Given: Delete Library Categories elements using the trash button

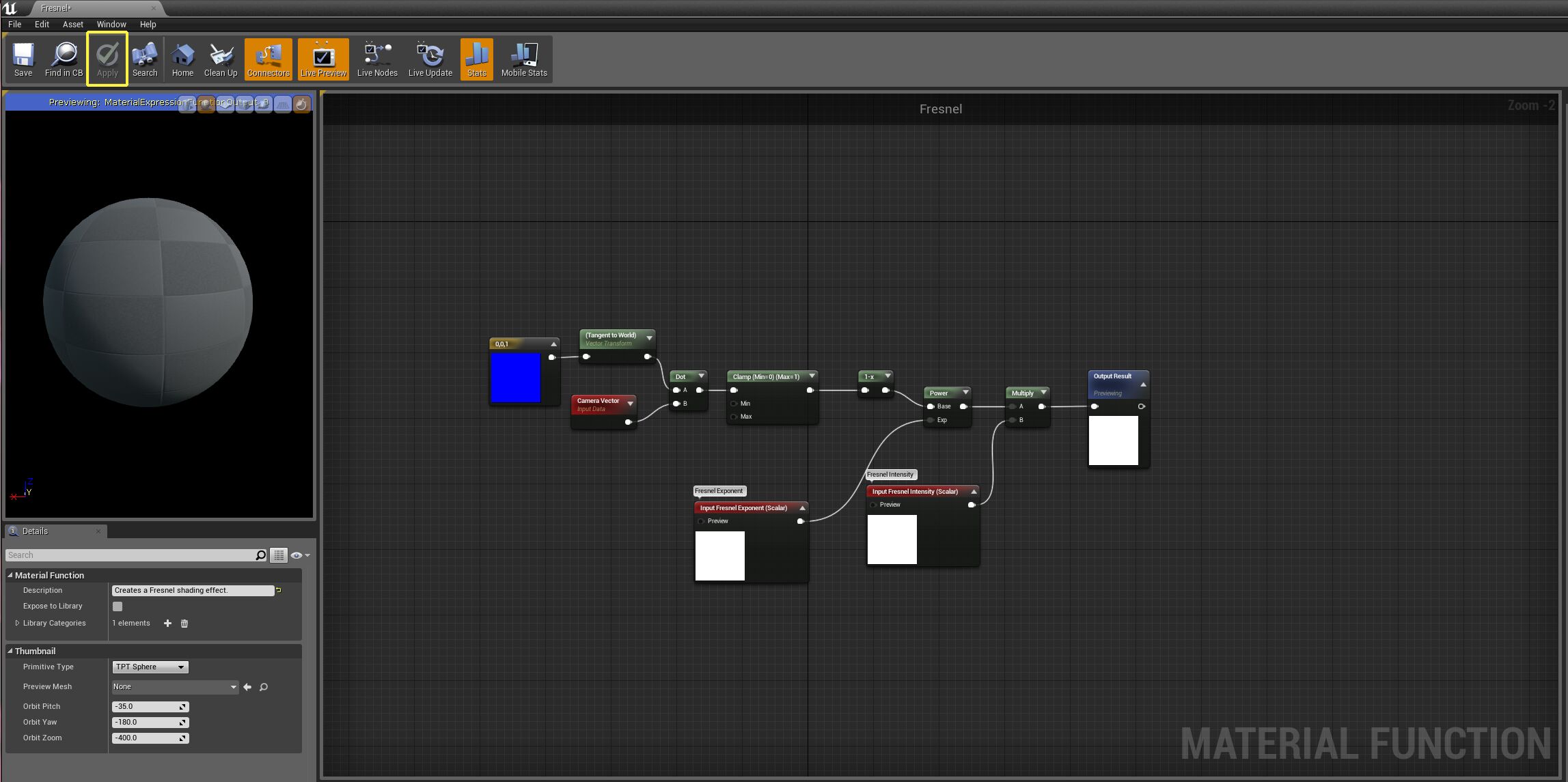Looking at the screenshot, I should pyautogui.click(x=184, y=623).
